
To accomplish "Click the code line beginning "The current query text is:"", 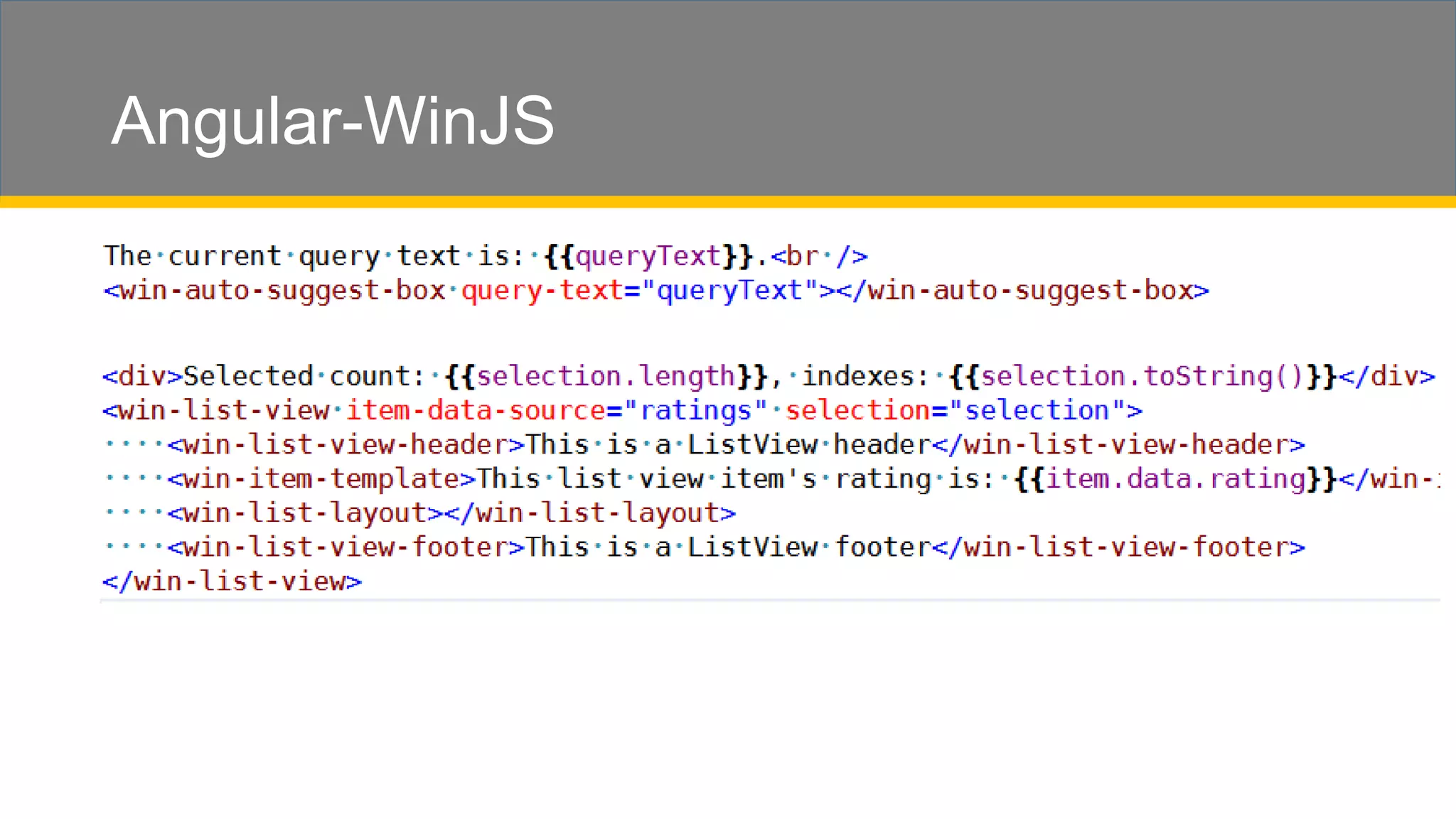I will 486,256.
